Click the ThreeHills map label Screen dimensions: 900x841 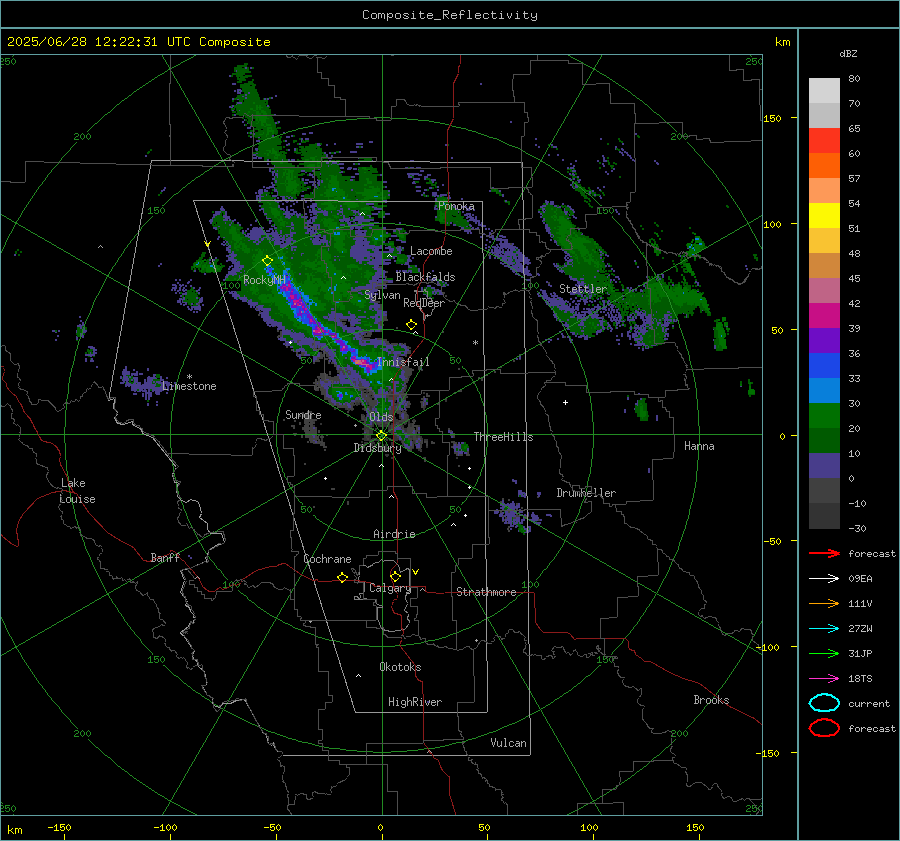tap(503, 437)
